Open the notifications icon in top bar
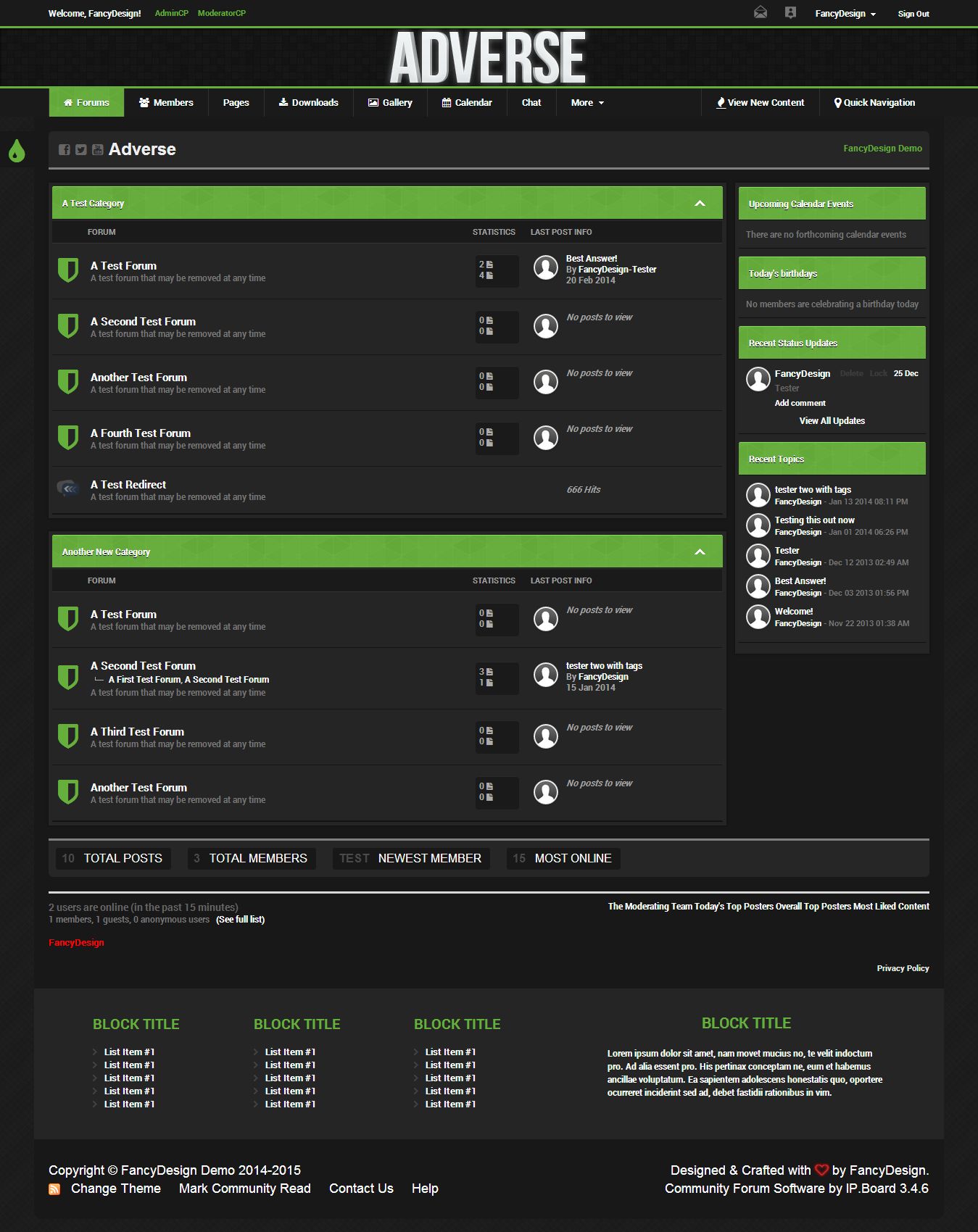Image resolution: width=978 pixels, height=1232 pixels. (790, 12)
